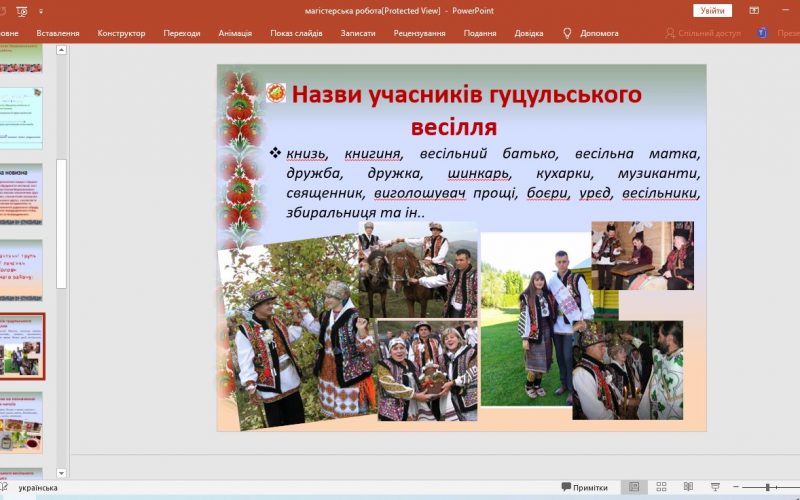Click thumbnail pane scroll up arrow
The width and height of the screenshot is (800, 500).
click(61, 50)
